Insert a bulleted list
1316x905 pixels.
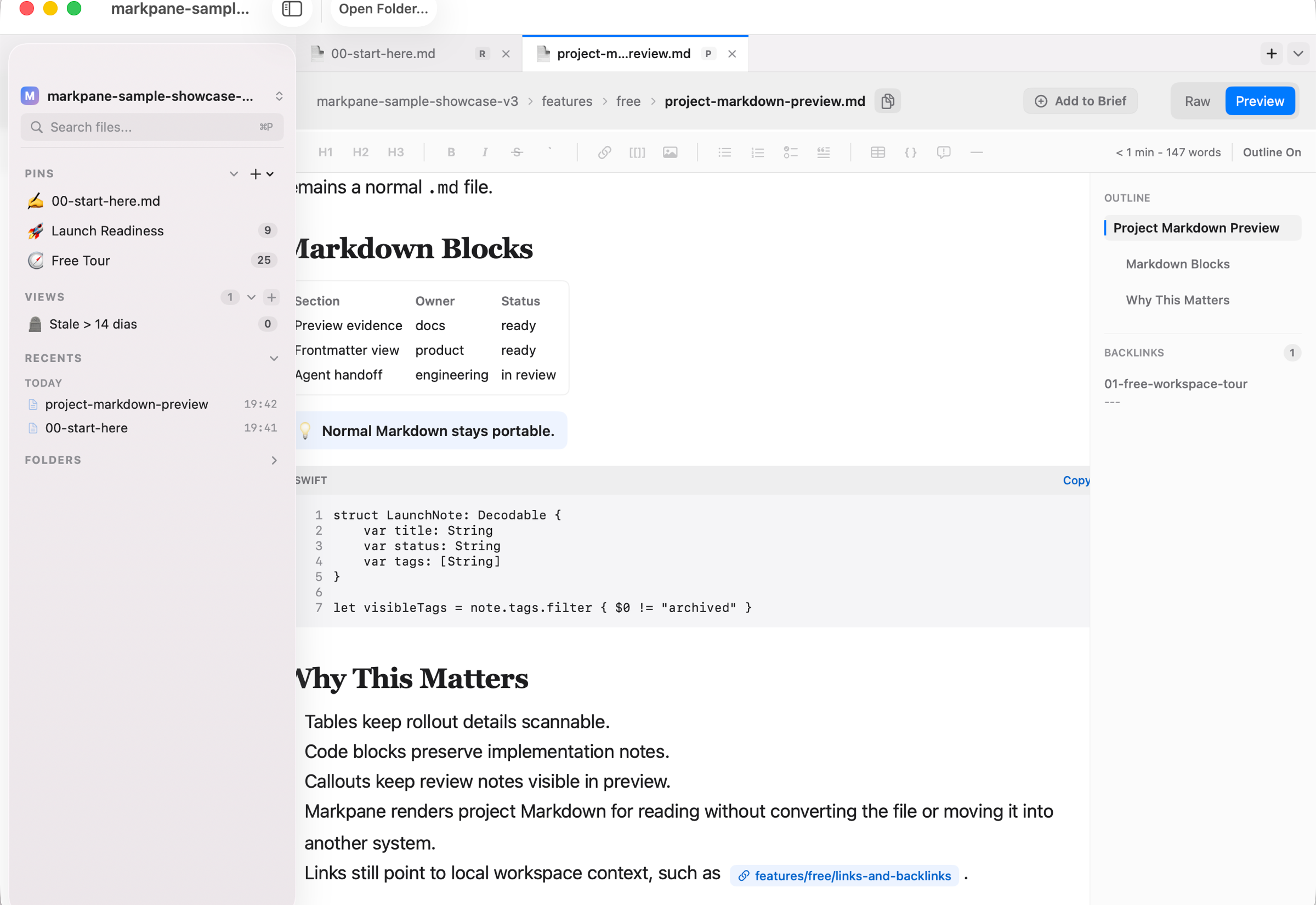(724, 152)
